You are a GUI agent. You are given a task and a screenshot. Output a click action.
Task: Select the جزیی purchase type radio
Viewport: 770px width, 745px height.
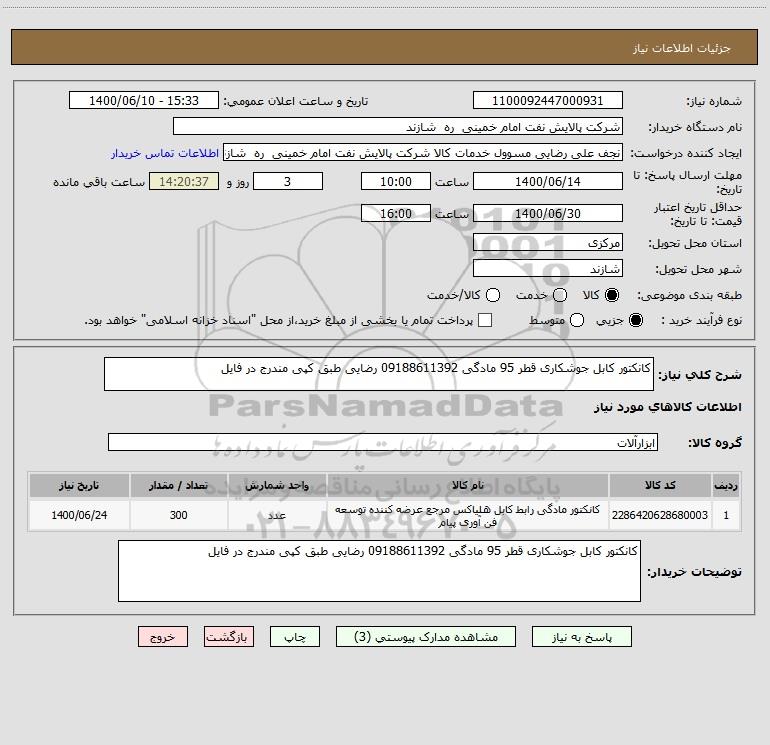(x=636, y=320)
